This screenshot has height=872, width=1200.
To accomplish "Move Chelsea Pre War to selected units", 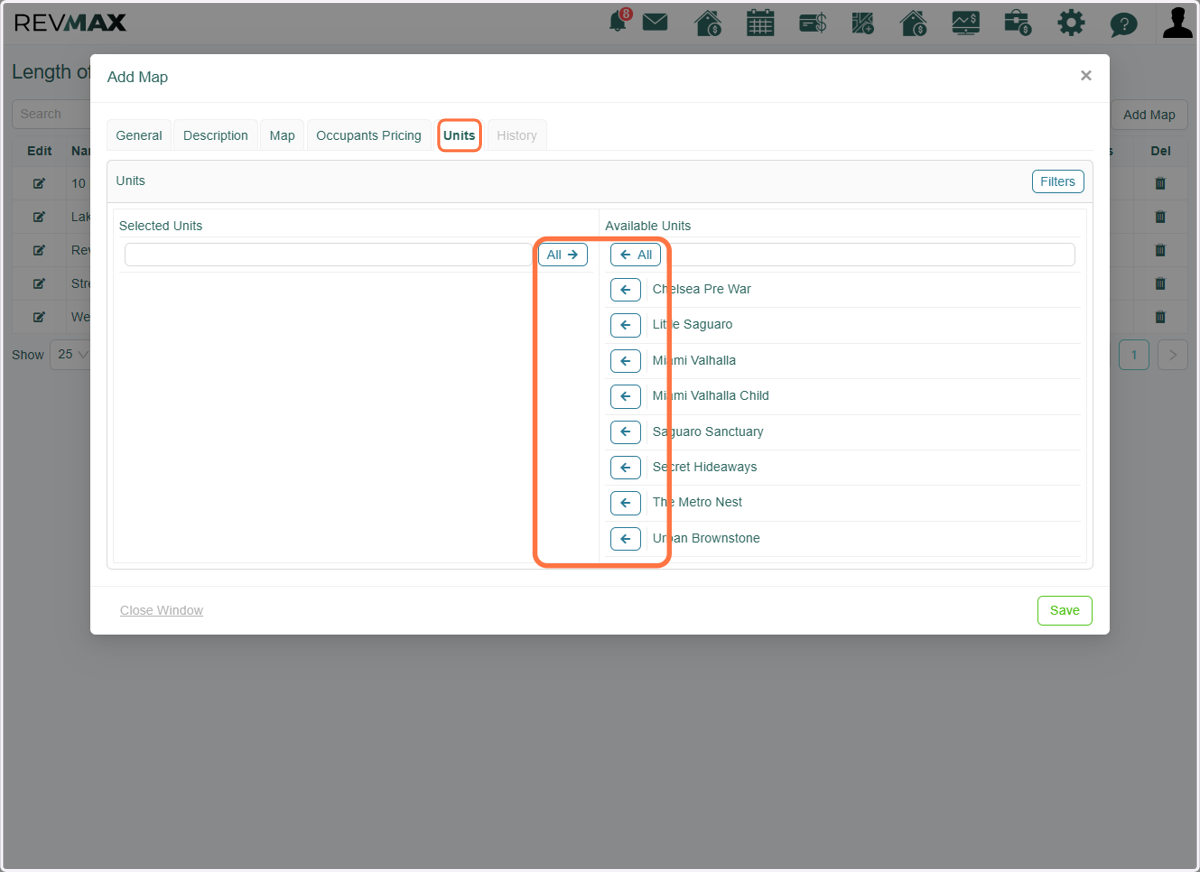I will 625,290.
